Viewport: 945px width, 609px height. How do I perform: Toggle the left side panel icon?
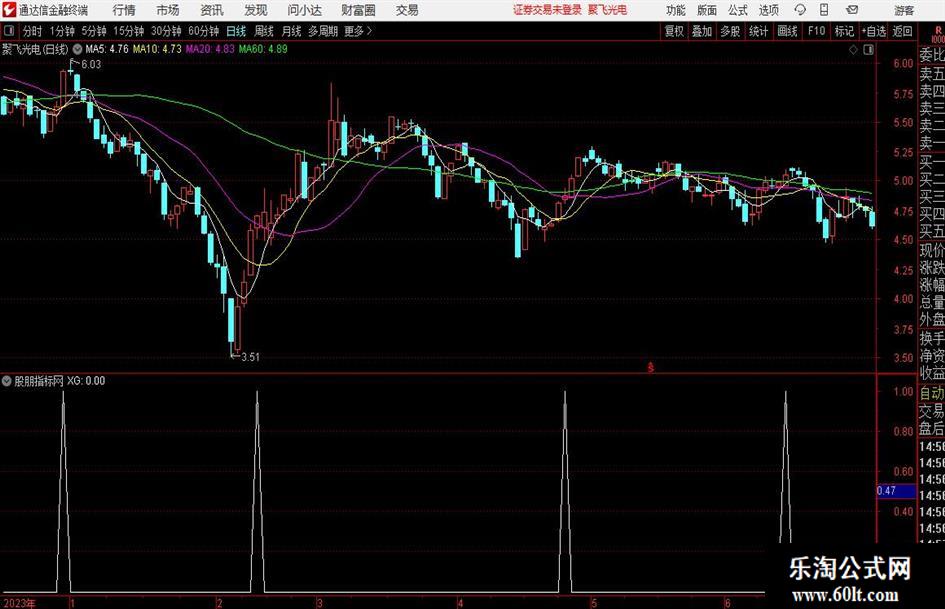9,31
